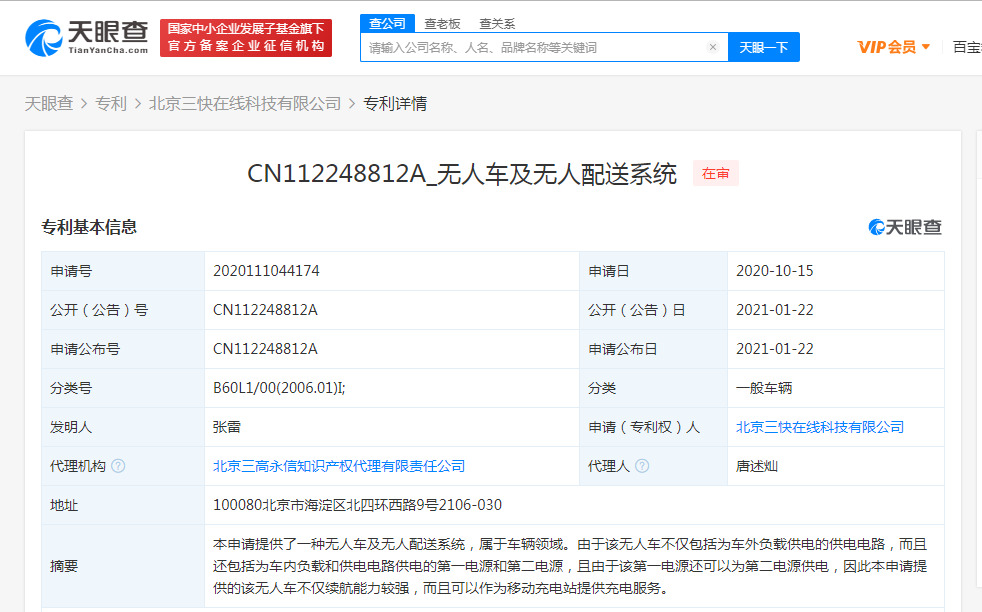982x612 pixels.
Task: Switch to the 查关系 search tab
Action: coord(497,24)
